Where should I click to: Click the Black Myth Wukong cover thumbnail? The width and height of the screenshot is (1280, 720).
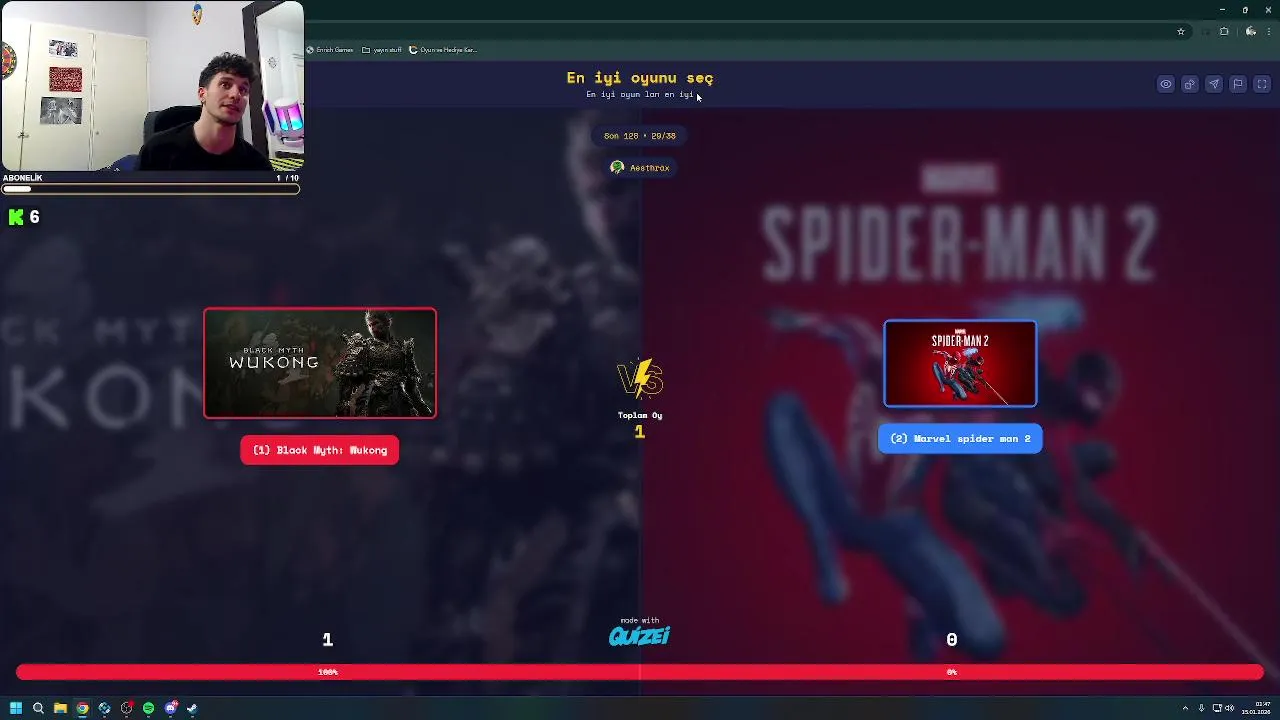point(320,363)
